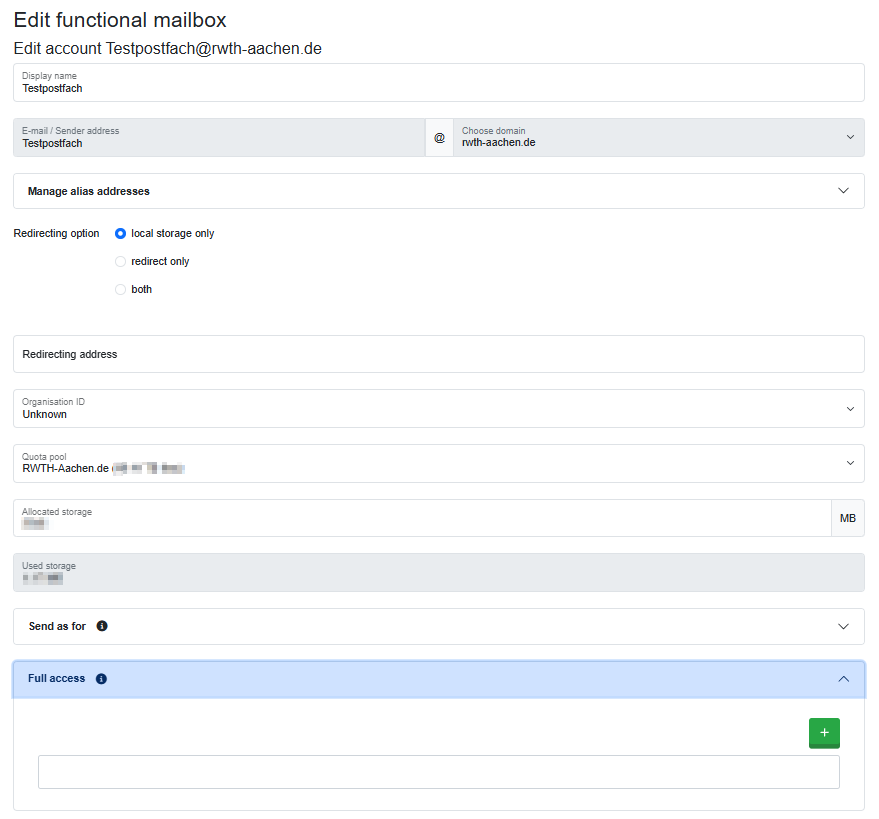Click inside the Redirecting address field
The height and width of the screenshot is (819, 879).
coord(438,353)
